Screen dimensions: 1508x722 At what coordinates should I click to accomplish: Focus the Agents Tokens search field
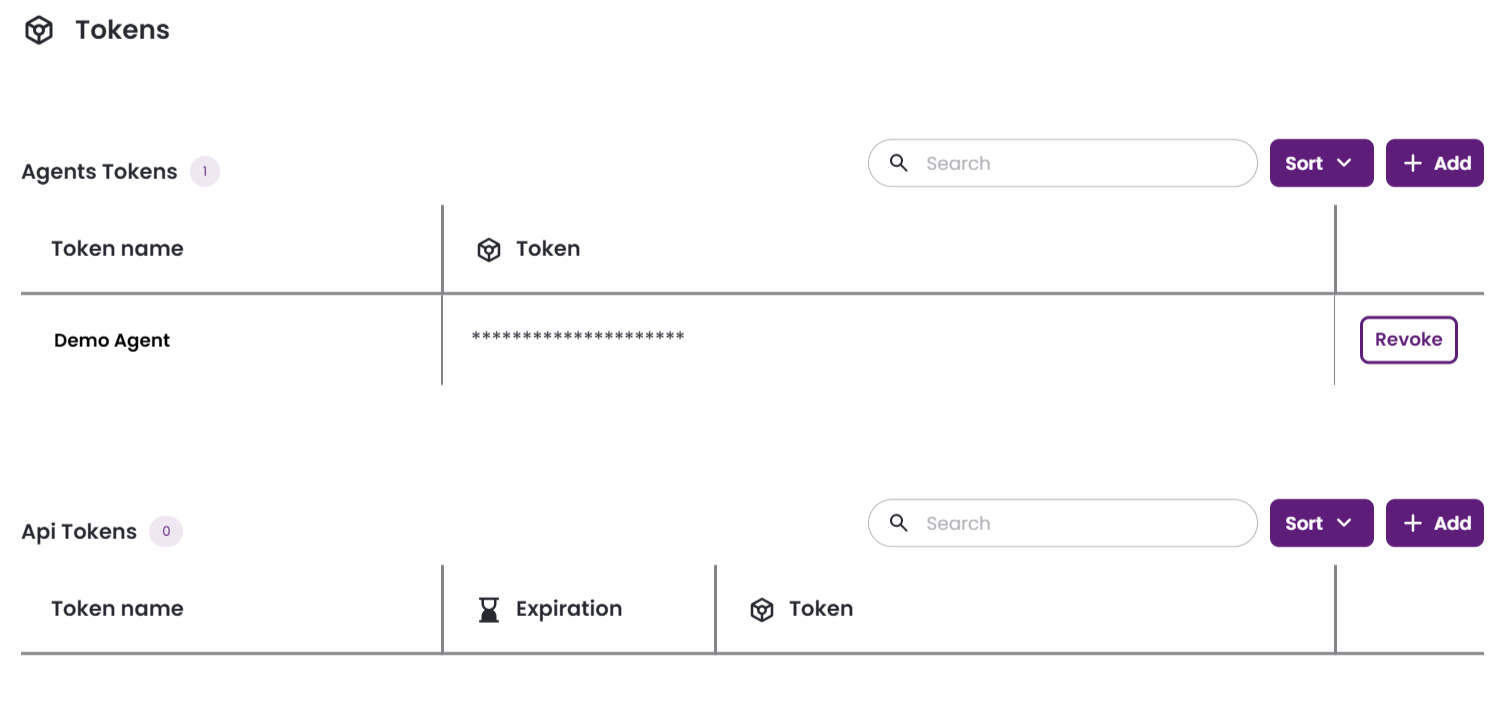click(1062, 163)
